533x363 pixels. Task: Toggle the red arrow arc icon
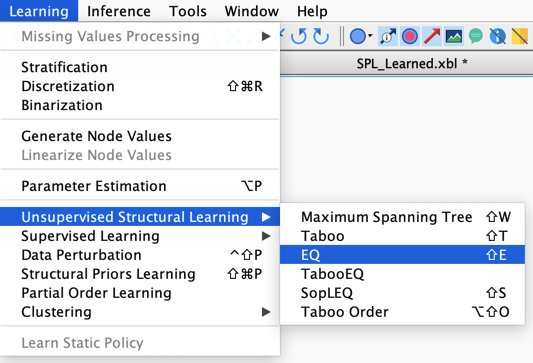pyautogui.click(x=432, y=36)
